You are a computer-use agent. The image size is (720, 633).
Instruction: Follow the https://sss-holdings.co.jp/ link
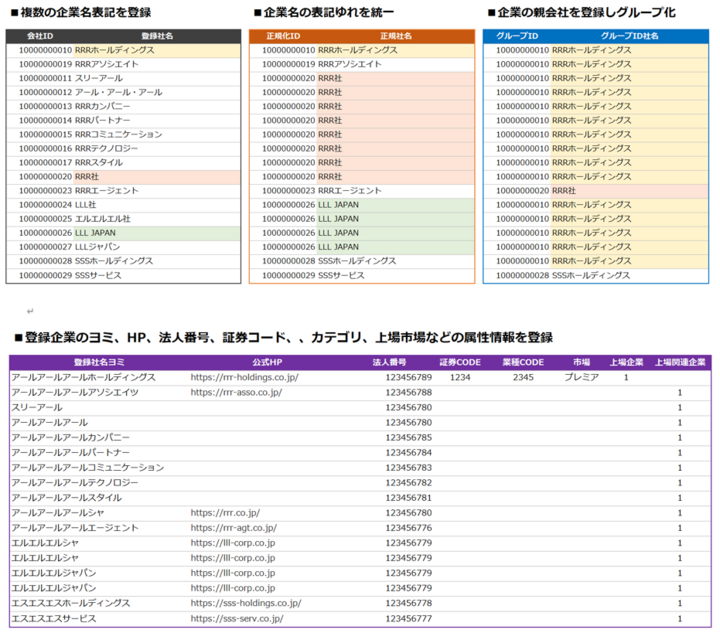click(x=245, y=603)
